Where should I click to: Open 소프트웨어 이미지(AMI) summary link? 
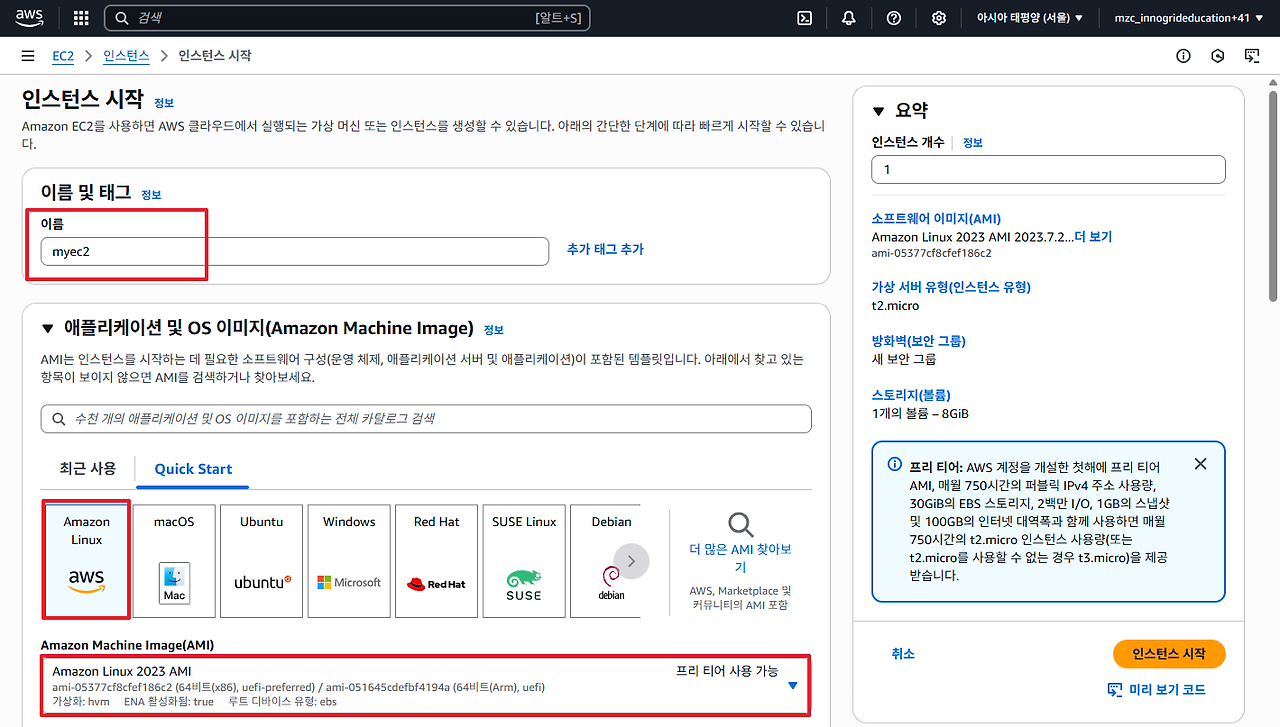click(x=936, y=219)
